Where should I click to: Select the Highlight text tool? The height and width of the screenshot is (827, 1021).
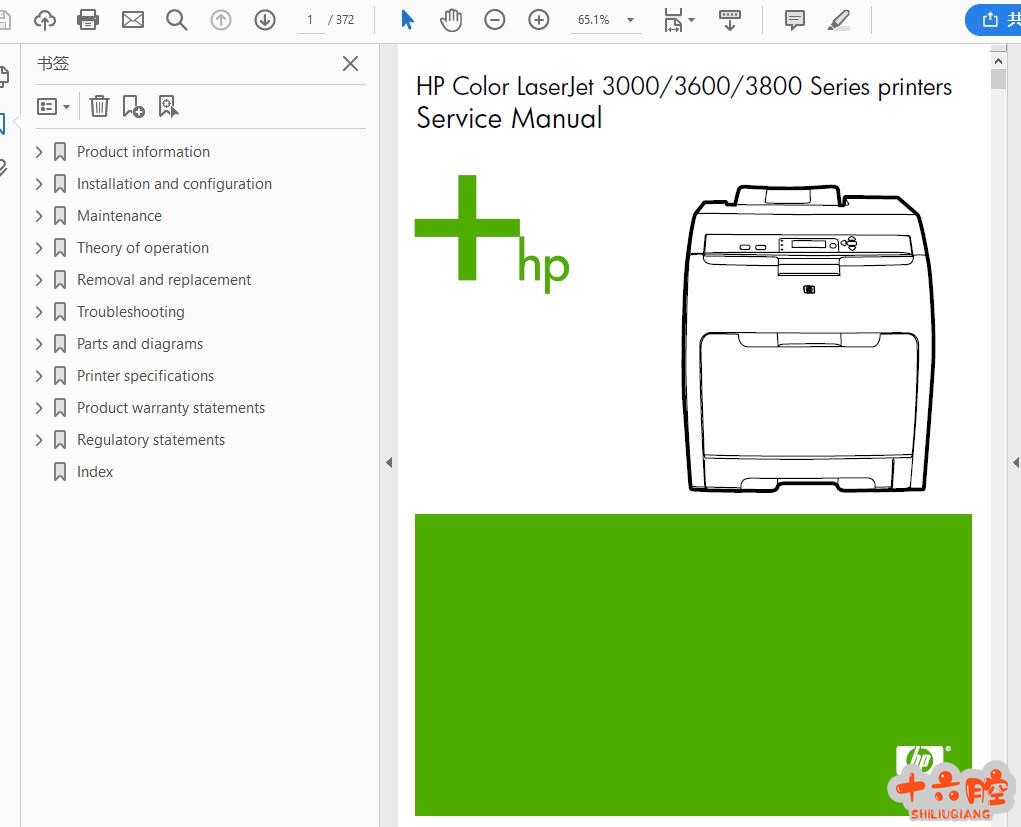(839, 20)
